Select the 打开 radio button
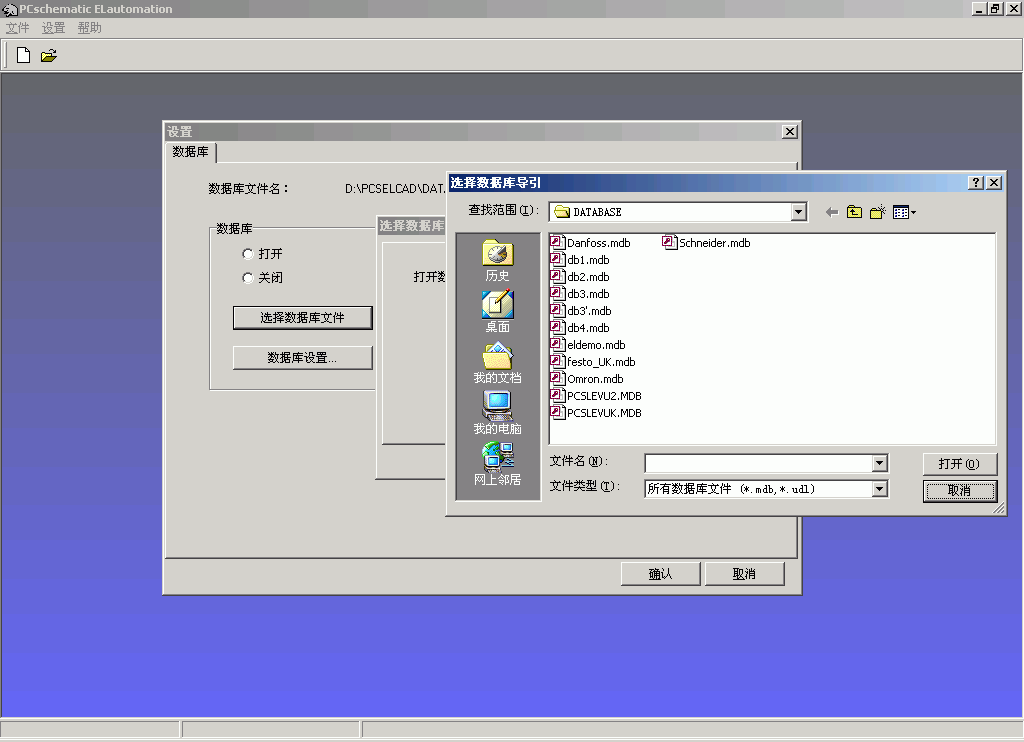The width and height of the screenshot is (1024, 742). point(248,254)
